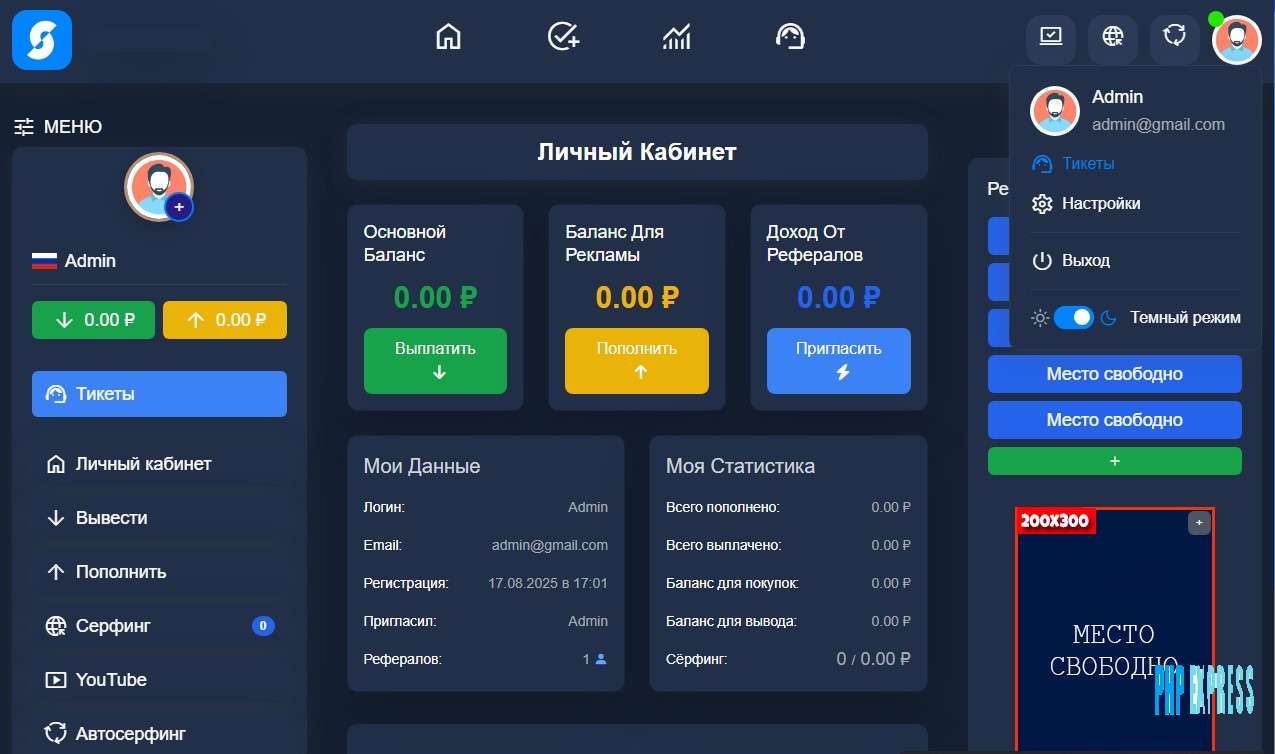The image size is (1275, 754).
Task: Click the monitor checkmark icon in top right
Action: pyautogui.click(x=1051, y=39)
